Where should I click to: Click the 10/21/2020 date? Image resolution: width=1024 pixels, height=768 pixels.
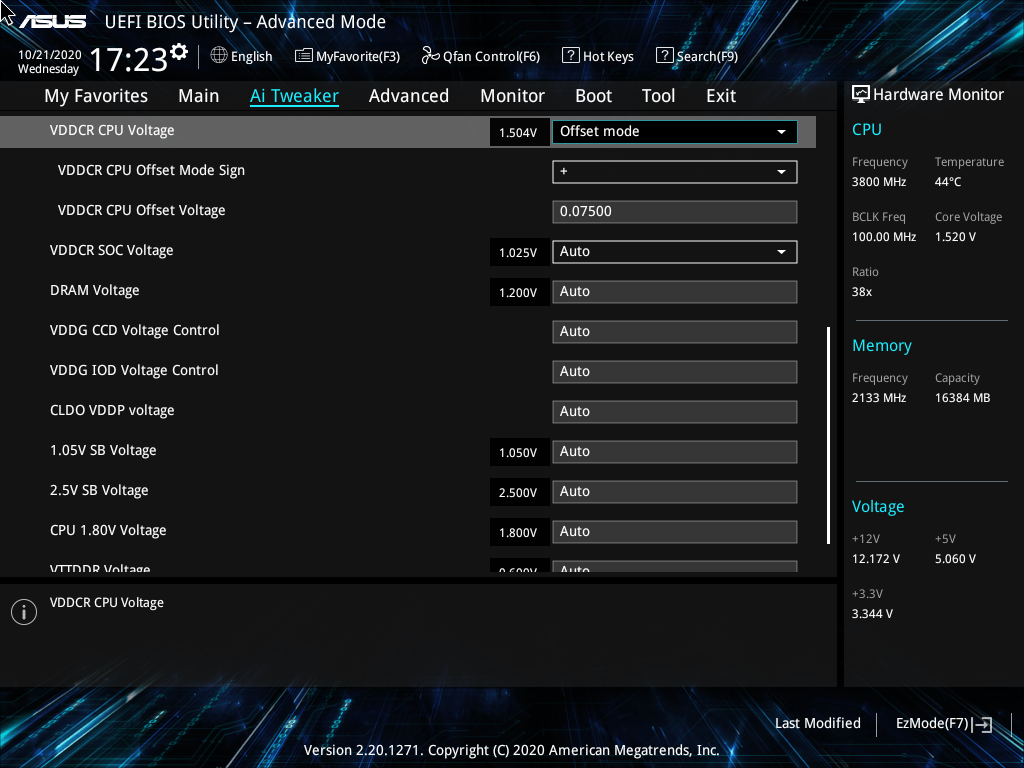[50, 55]
